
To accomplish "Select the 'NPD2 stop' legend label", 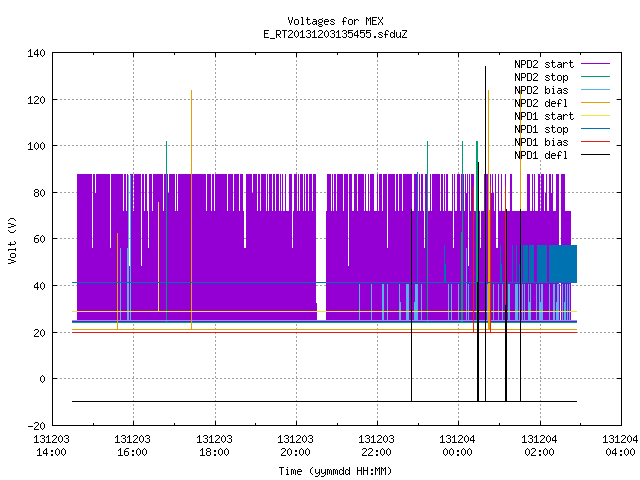I will coord(541,77).
